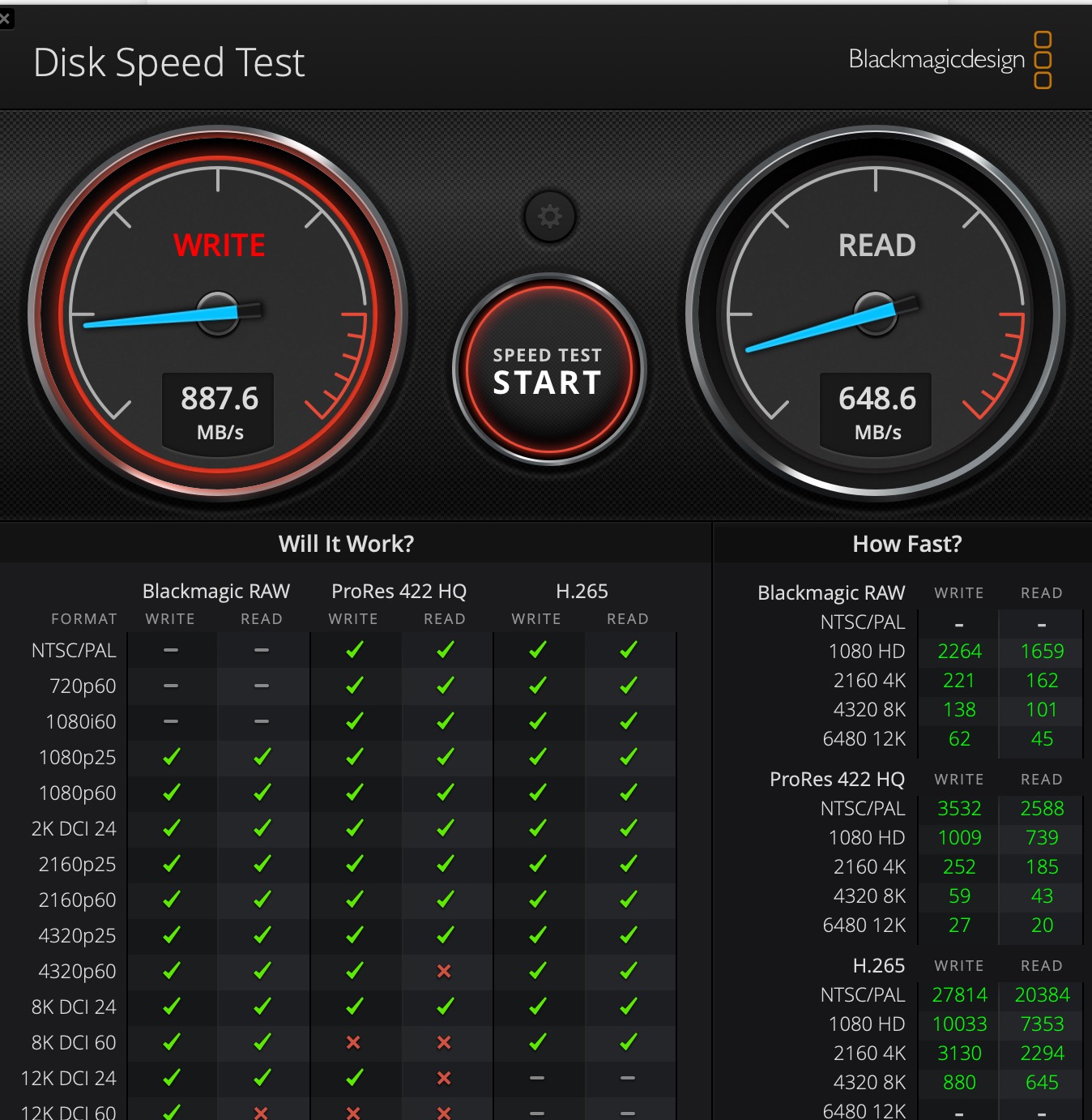This screenshot has width=1092, height=1120.
Task: Click H.265 4320 8K write value 880
Action: 959,1083
